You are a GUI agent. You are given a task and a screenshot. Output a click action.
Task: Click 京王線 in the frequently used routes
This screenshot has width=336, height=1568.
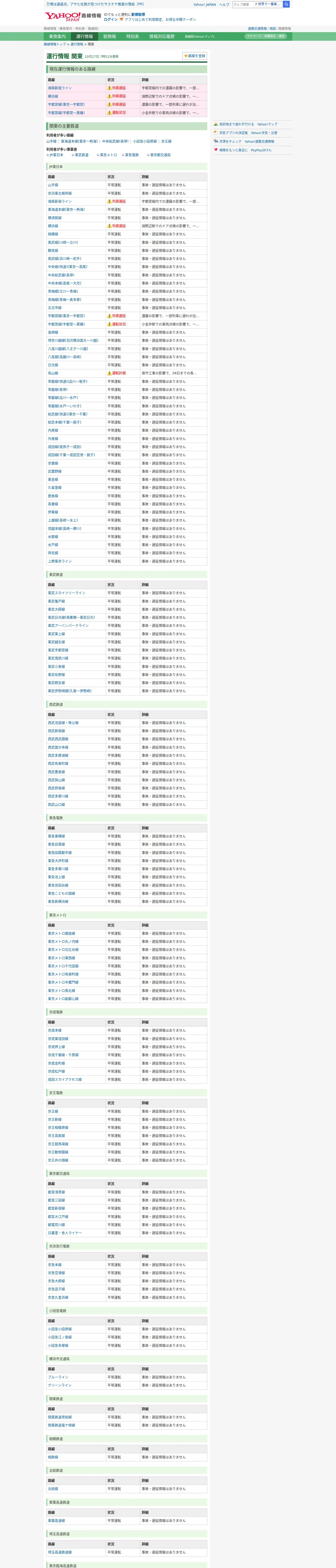point(166,141)
